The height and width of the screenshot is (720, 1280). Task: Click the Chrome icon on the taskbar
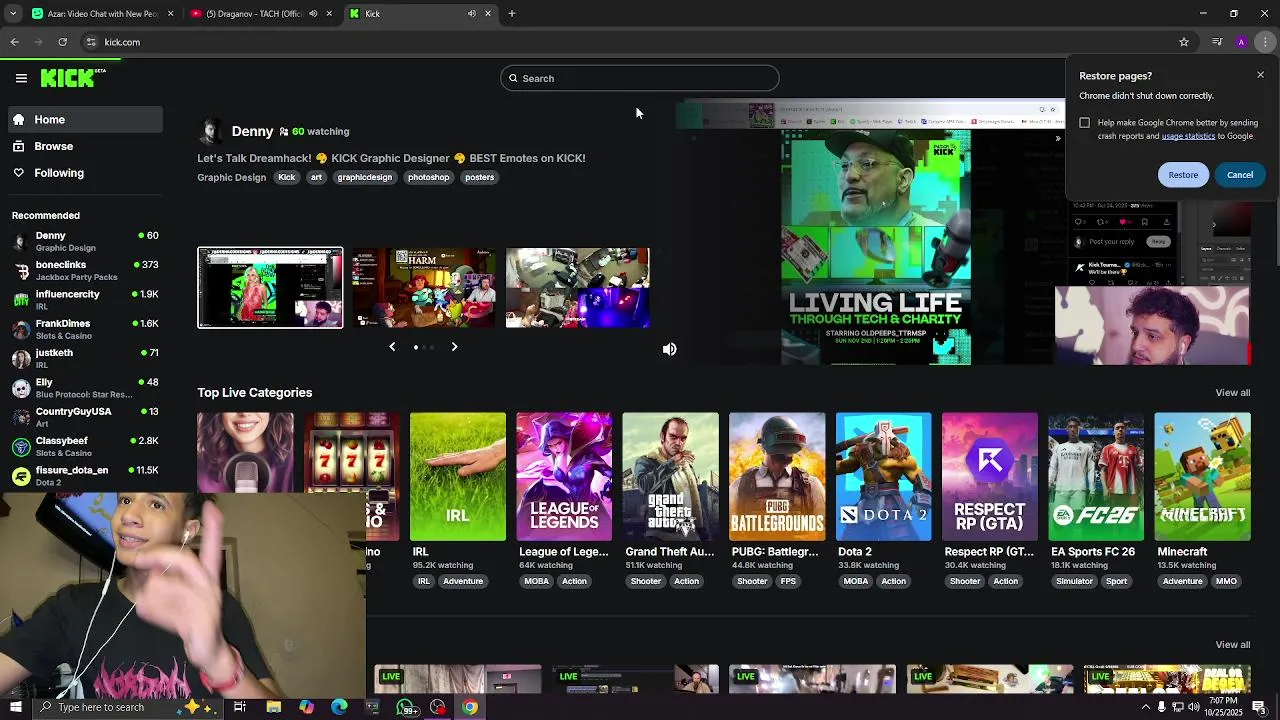[470, 707]
